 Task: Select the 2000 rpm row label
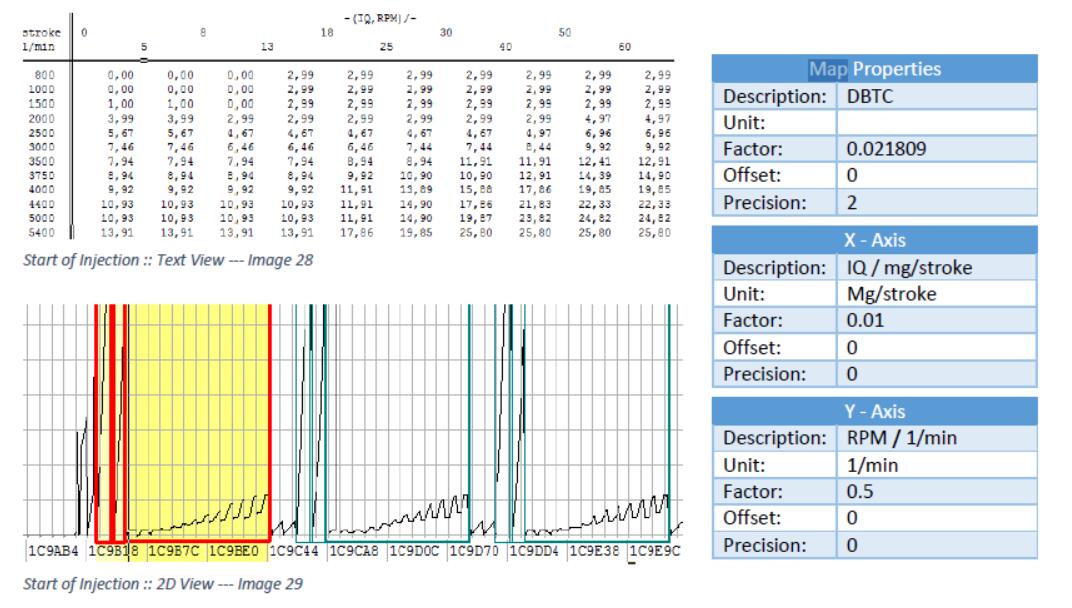tap(42, 119)
